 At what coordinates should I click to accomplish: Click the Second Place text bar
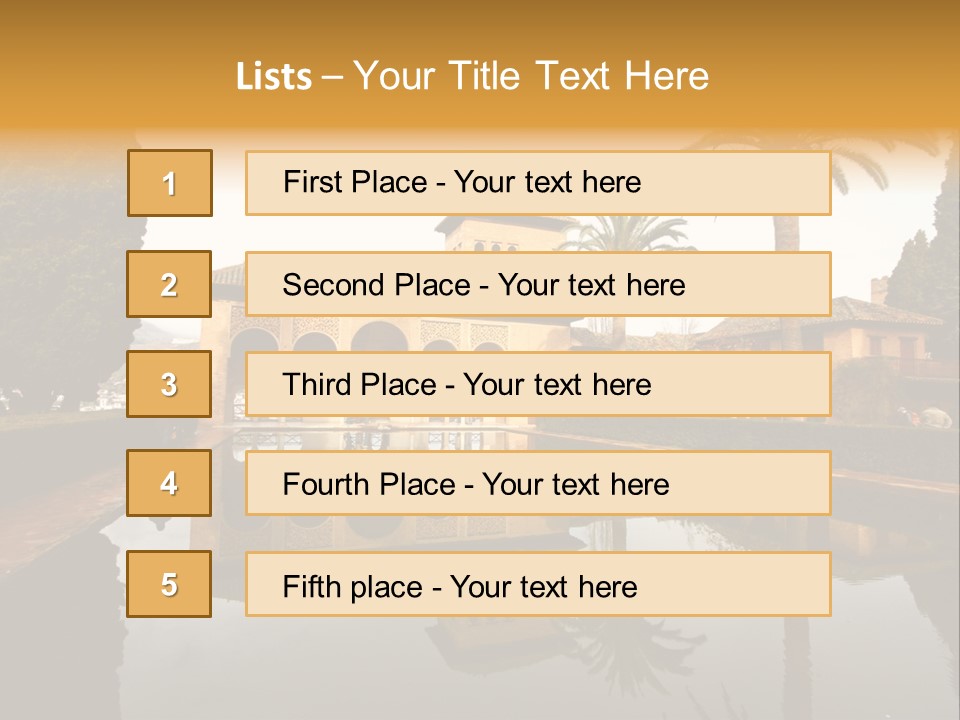click(x=538, y=284)
